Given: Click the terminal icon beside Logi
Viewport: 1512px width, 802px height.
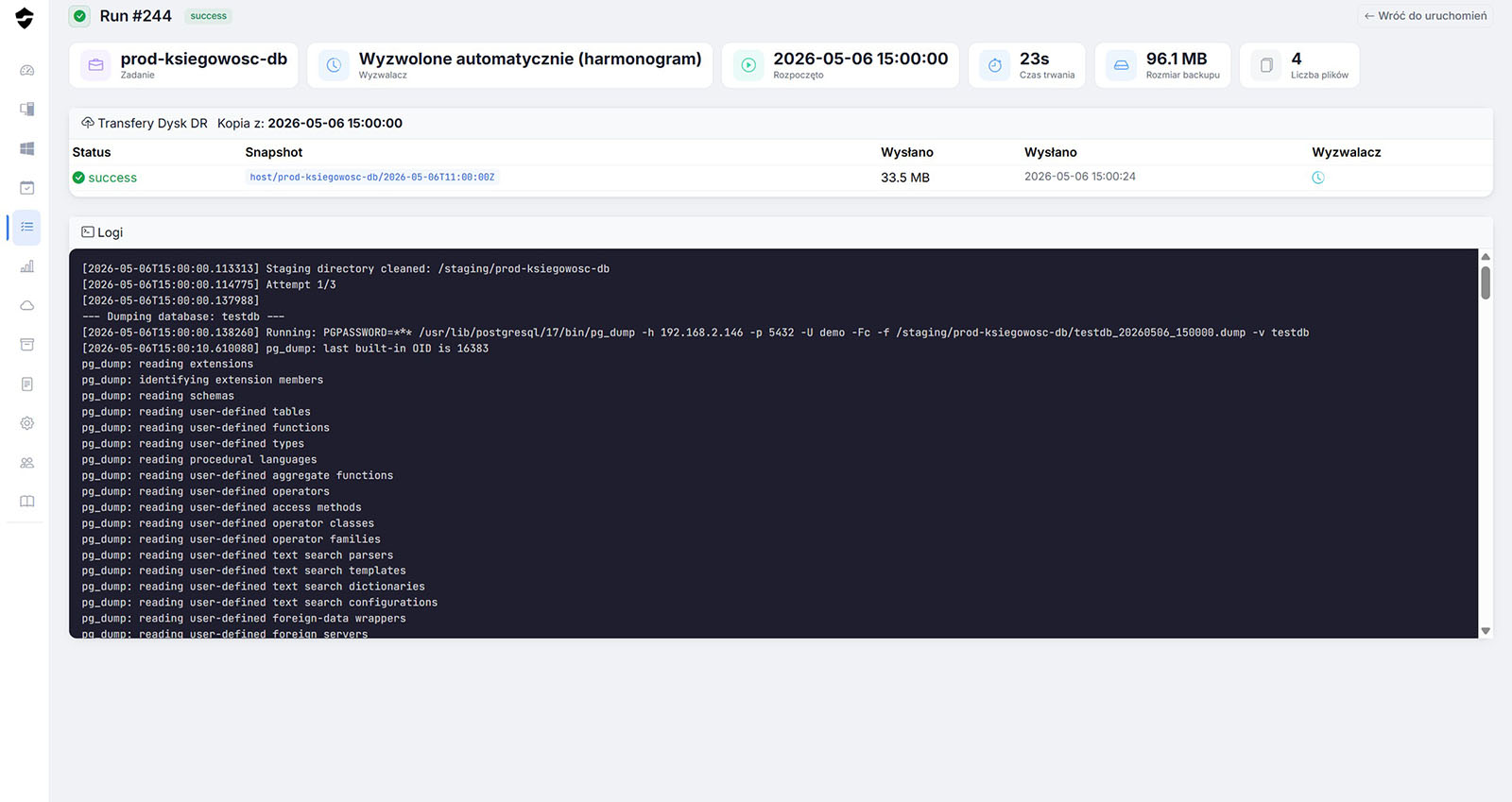Looking at the screenshot, I should (x=88, y=232).
